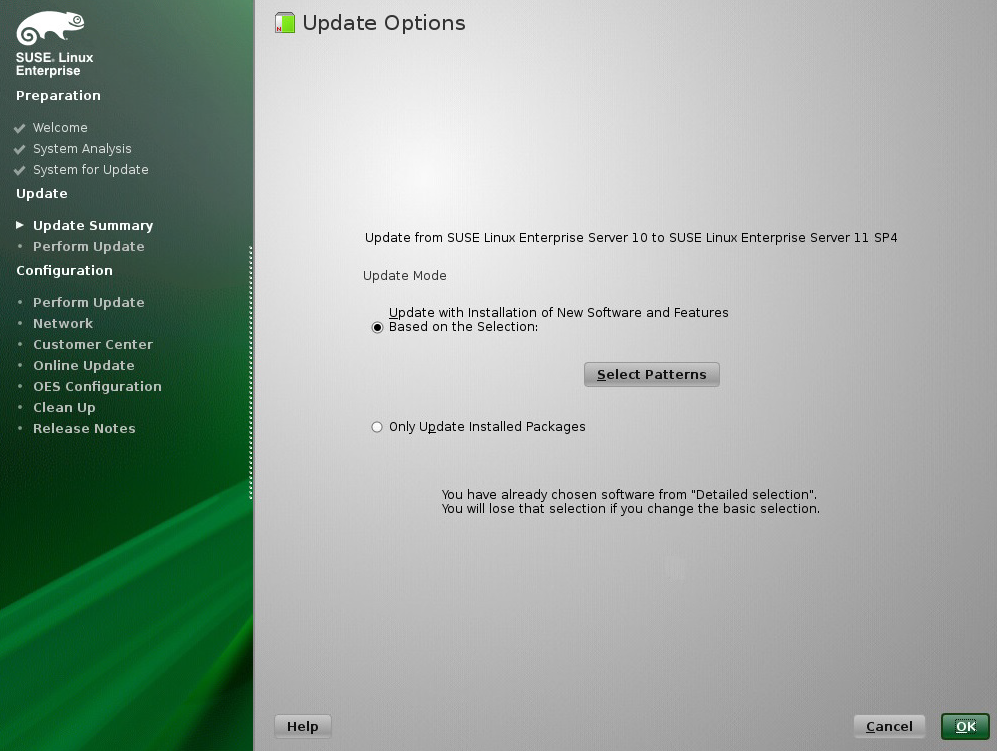The height and width of the screenshot is (751, 997).
Task: Select Update with Installation of New Software radio
Action: pos(377,327)
